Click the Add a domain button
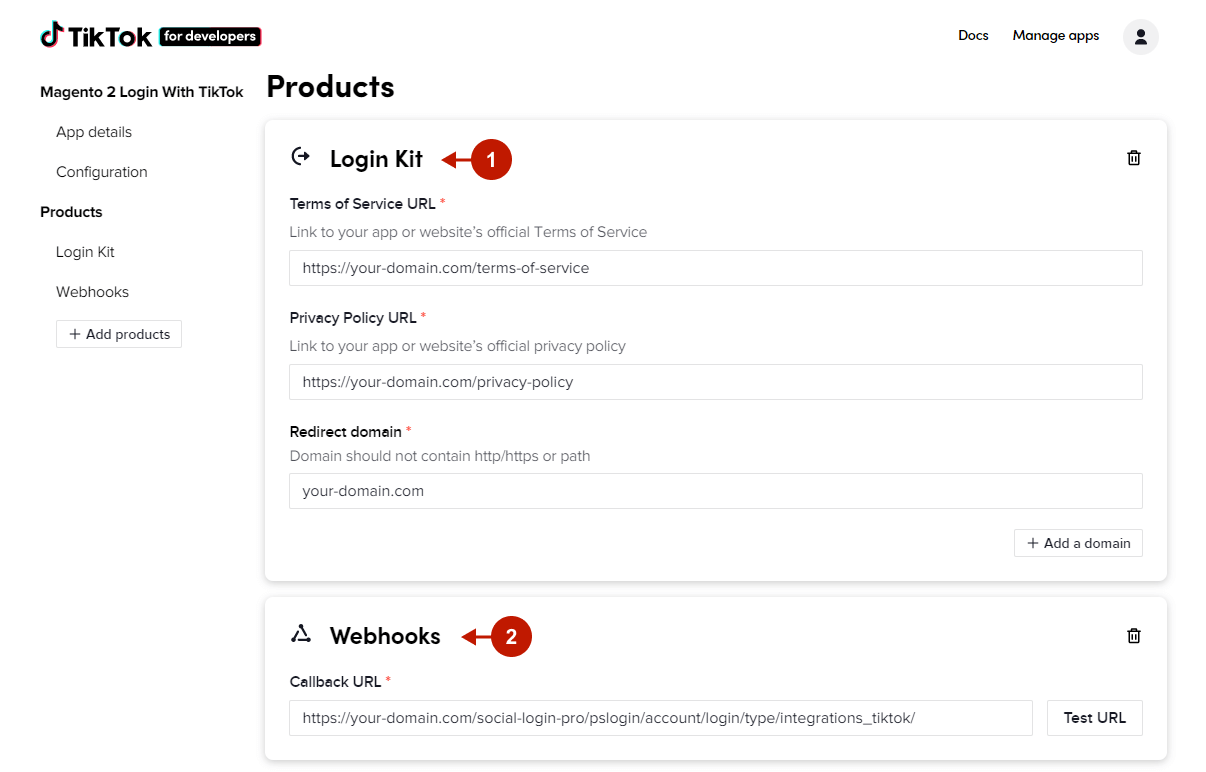1206x772 pixels. pyautogui.click(x=1078, y=543)
